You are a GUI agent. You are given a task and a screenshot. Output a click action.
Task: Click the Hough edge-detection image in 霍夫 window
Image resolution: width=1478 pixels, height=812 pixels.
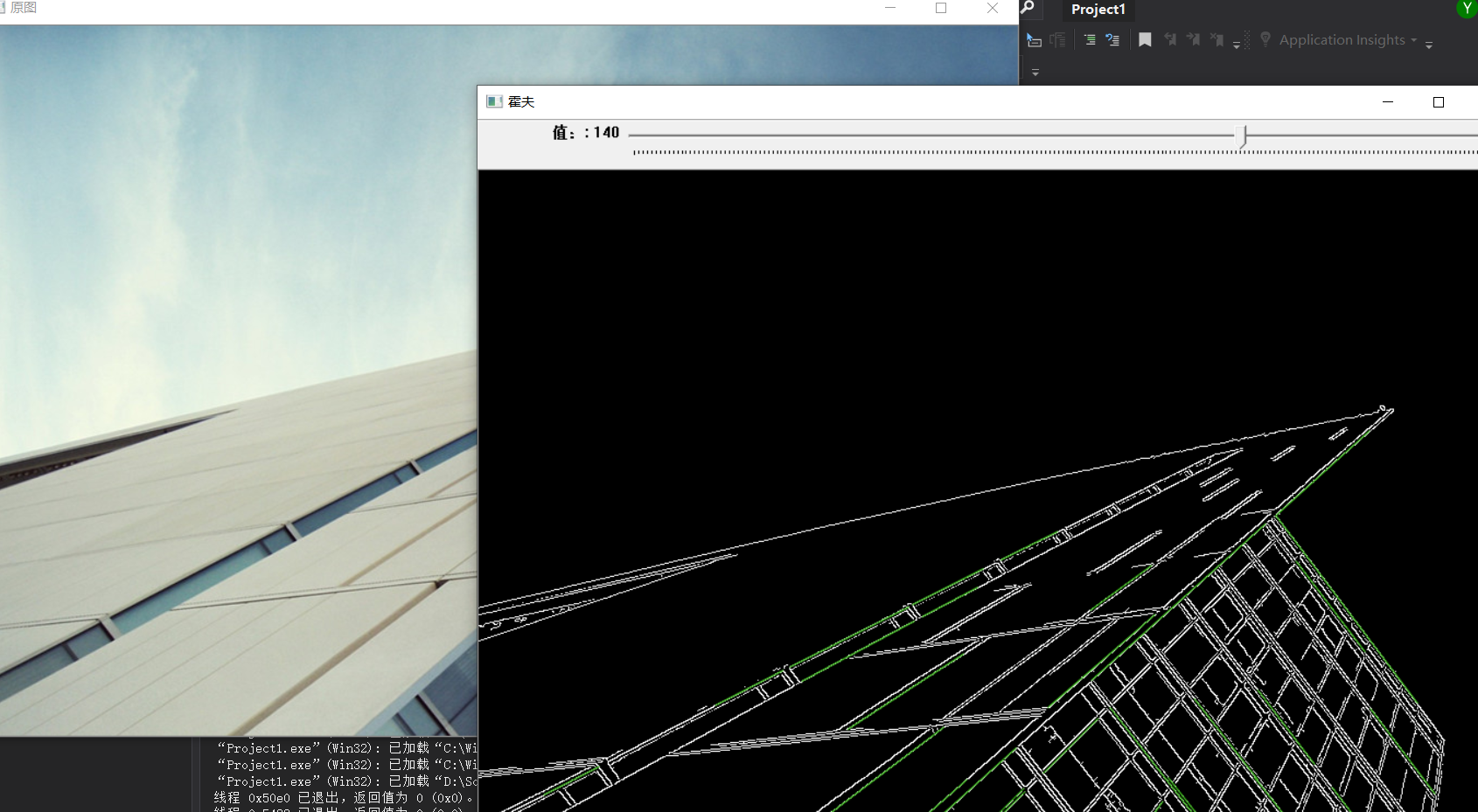coord(978,490)
